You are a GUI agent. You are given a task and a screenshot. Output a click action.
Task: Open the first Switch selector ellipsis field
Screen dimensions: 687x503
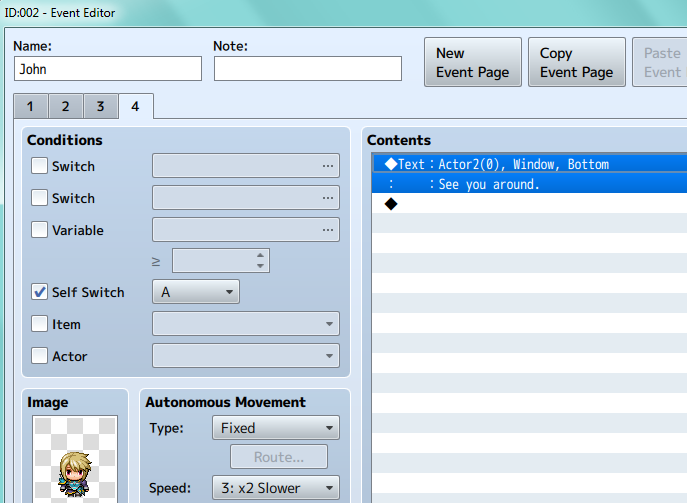(246, 166)
